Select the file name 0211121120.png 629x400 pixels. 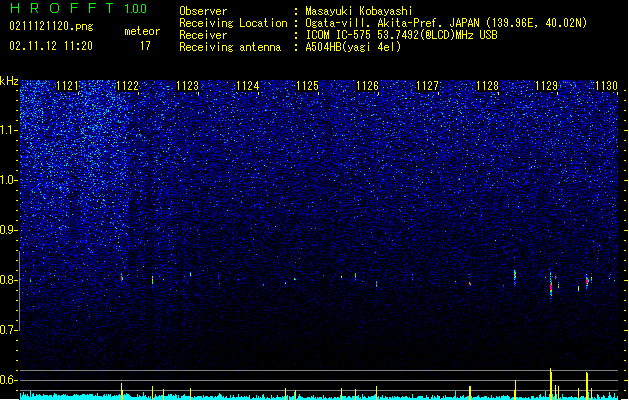[x=51, y=26]
